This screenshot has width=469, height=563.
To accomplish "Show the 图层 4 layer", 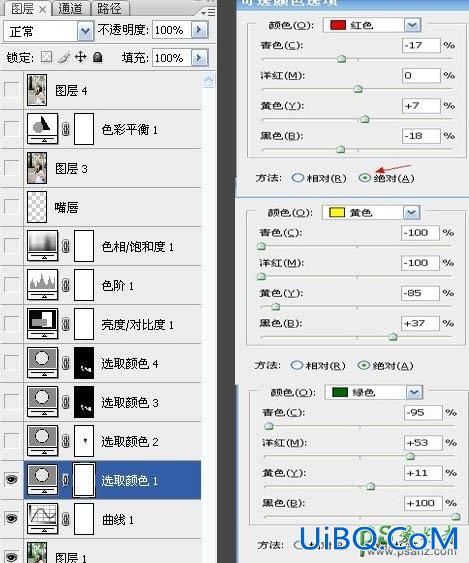I will (x=11, y=90).
